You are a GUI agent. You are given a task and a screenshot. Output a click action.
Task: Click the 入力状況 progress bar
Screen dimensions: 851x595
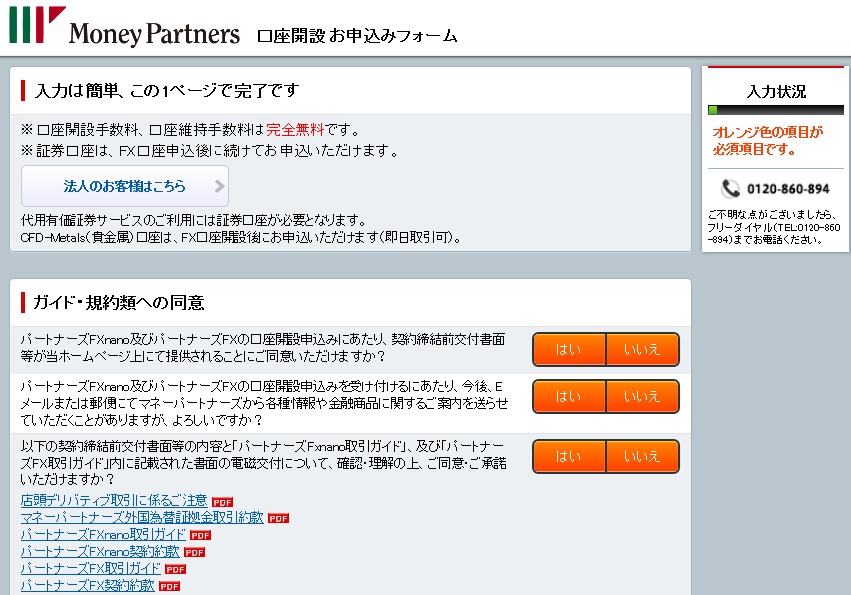point(776,110)
